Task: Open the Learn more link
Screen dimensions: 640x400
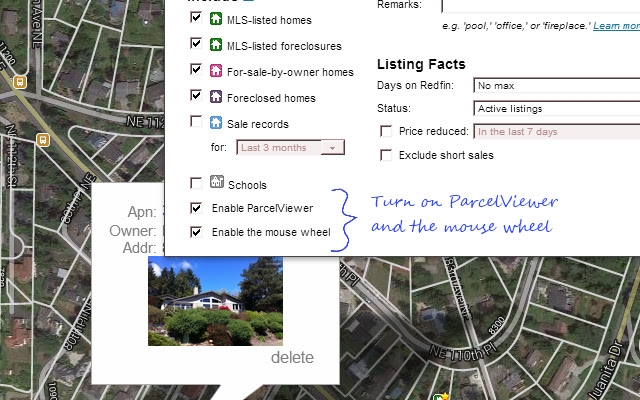Action: pyautogui.click(x=616, y=26)
